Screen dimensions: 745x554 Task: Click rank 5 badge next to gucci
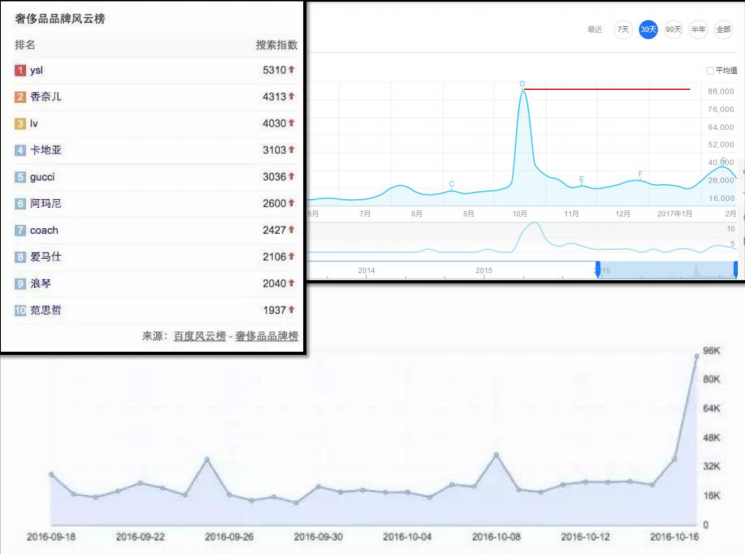click(20, 177)
